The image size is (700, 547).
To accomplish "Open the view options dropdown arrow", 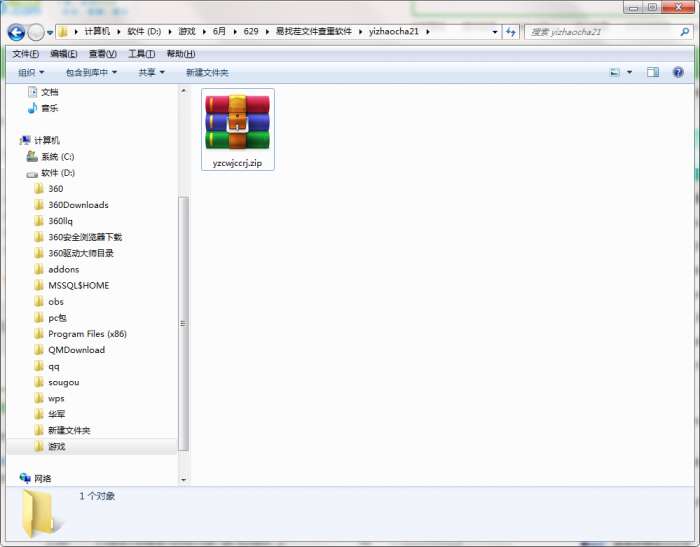I will point(629,72).
